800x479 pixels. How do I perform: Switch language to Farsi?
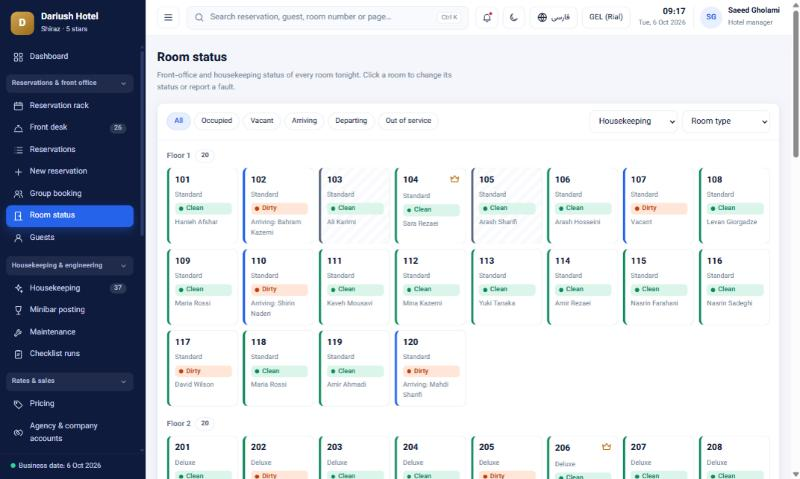coord(554,17)
